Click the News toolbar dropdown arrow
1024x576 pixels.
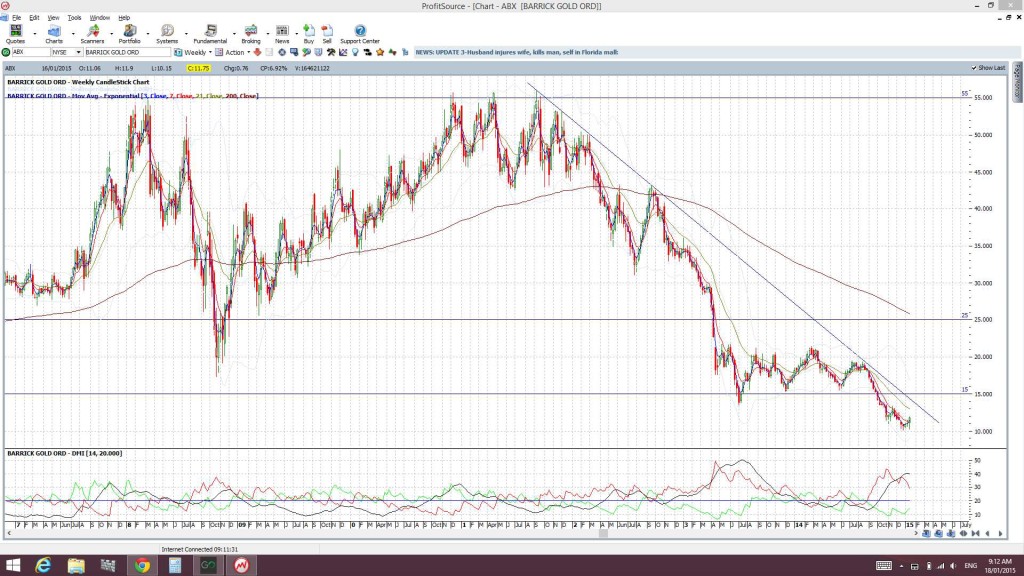point(296,33)
